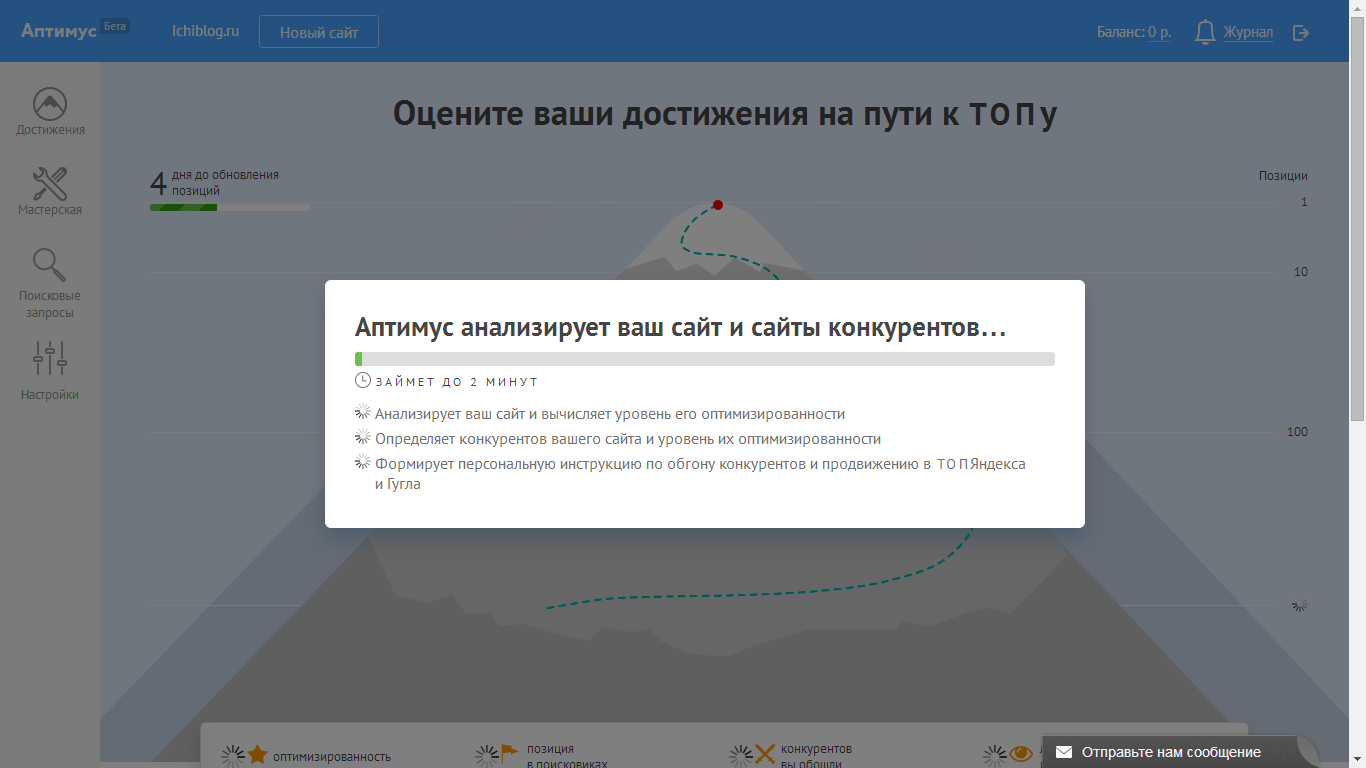Click the logout exit icon
This screenshot has height=768, width=1366.
coord(1301,33)
